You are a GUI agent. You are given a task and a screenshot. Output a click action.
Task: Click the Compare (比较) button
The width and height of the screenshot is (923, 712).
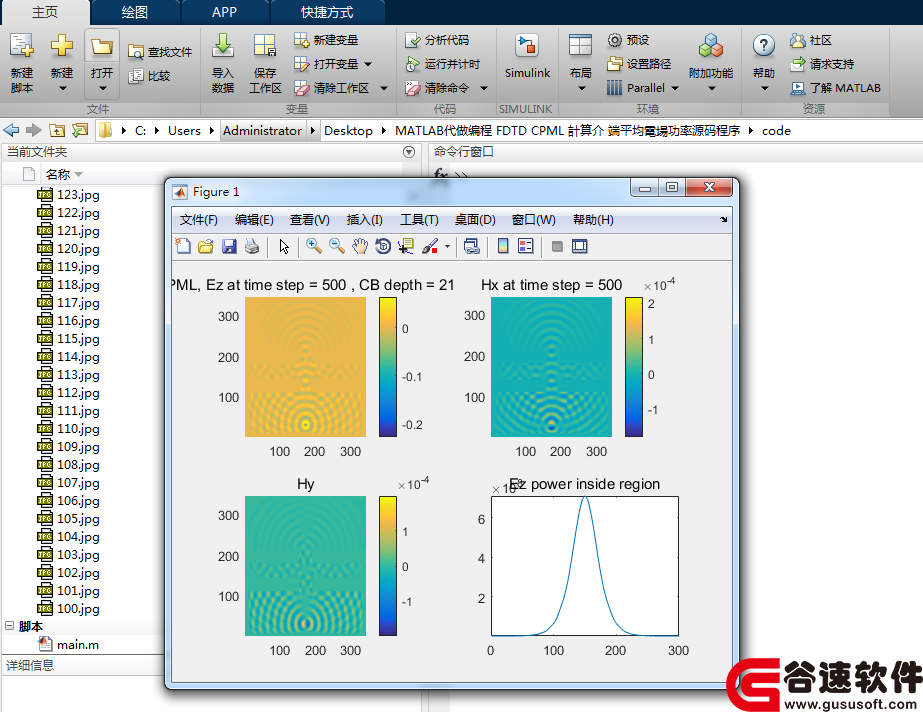click(150, 76)
